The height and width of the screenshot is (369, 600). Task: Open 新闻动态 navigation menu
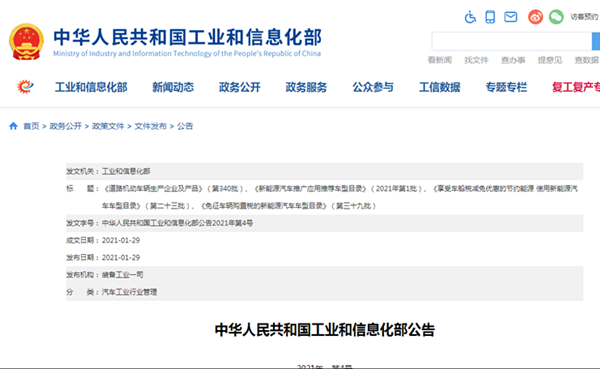pos(173,87)
